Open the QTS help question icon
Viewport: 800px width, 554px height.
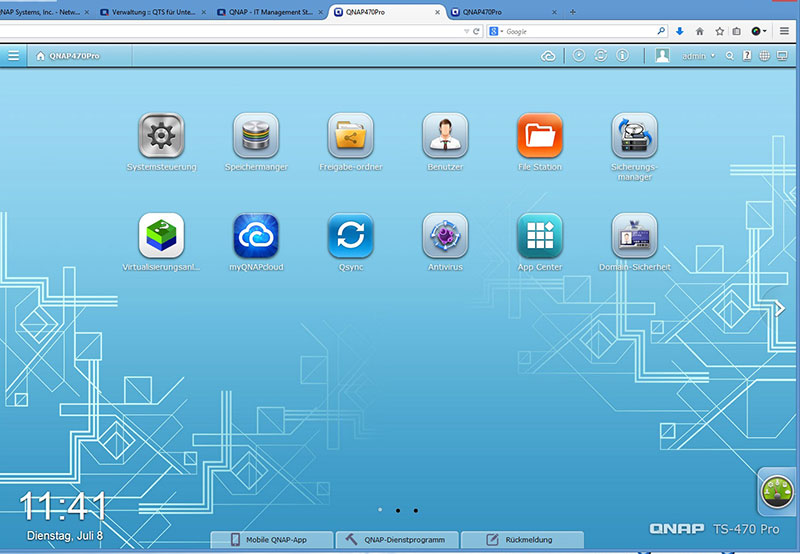[x=747, y=56]
